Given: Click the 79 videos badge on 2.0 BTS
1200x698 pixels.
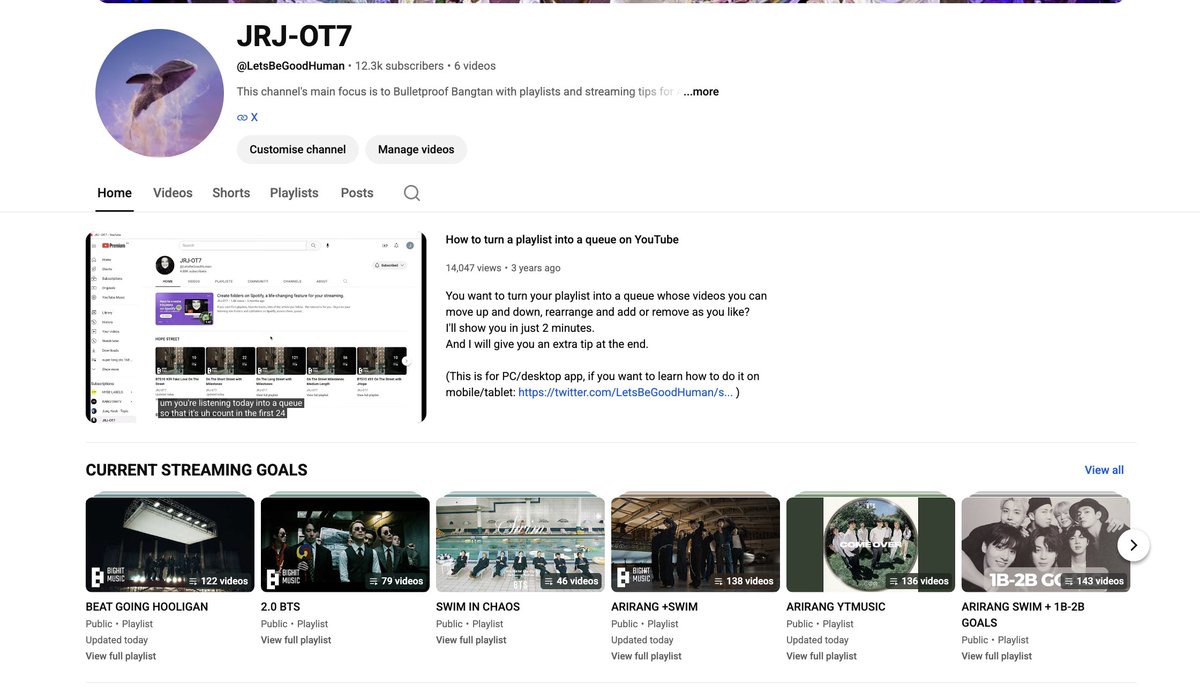Looking at the screenshot, I should pos(396,581).
